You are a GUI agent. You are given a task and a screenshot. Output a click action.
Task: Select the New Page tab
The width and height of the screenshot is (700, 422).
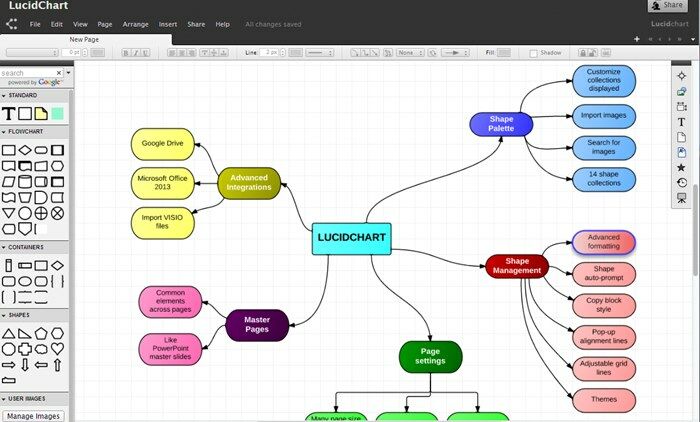[84, 40]
